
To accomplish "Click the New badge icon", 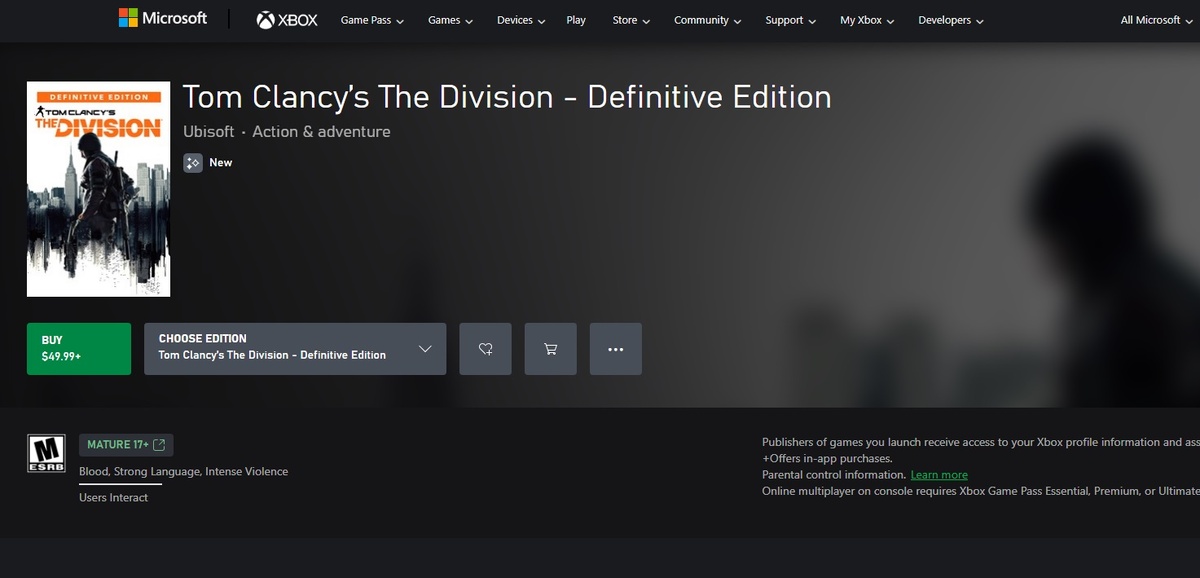I will [193, 162].
